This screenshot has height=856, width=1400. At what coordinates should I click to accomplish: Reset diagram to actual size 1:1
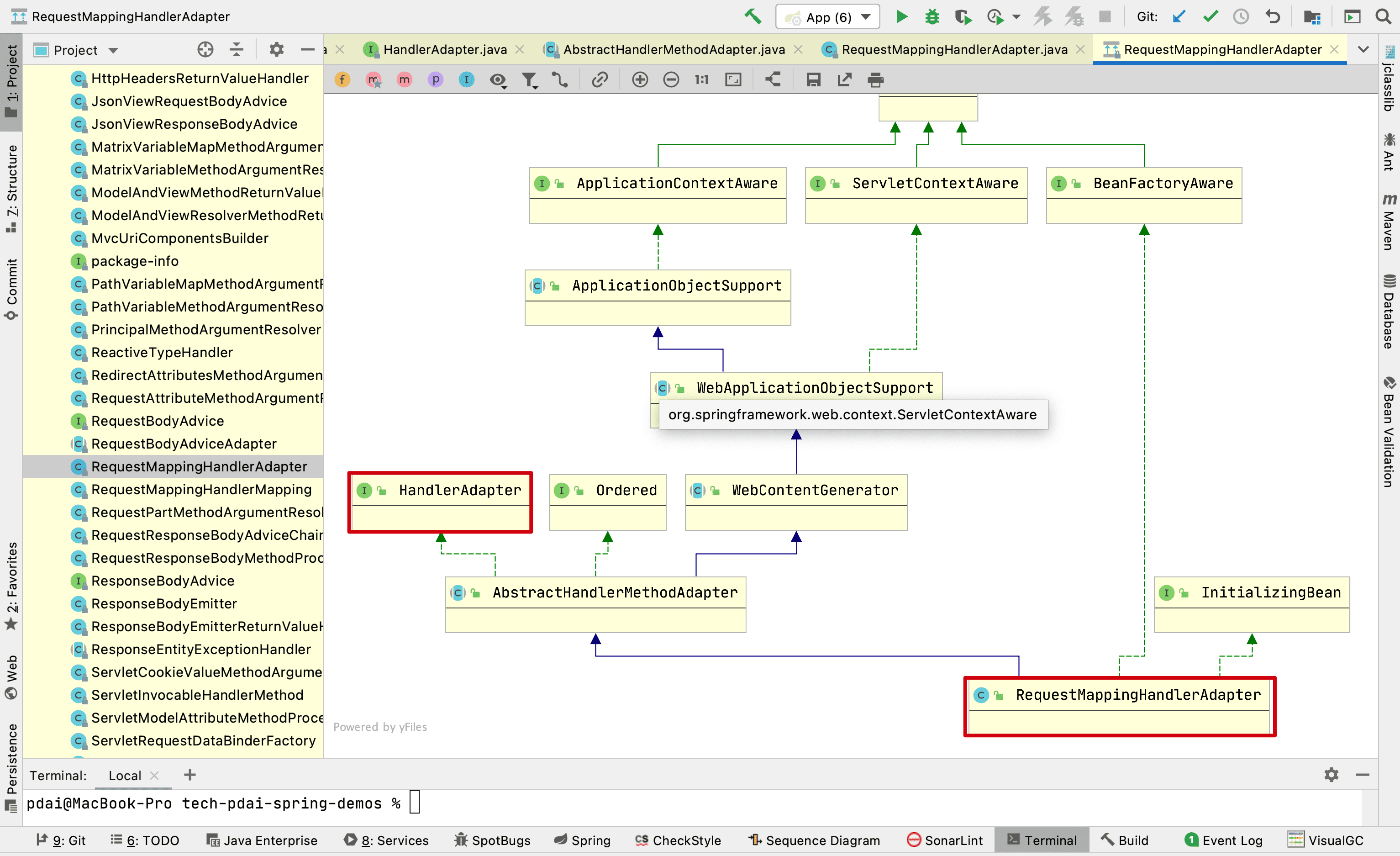pos(702,80)
